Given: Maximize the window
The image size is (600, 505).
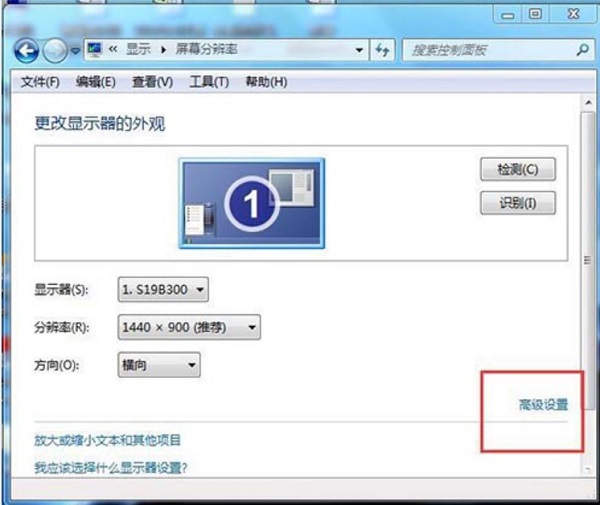Looking at the screenshot, I should pos(535,14).
